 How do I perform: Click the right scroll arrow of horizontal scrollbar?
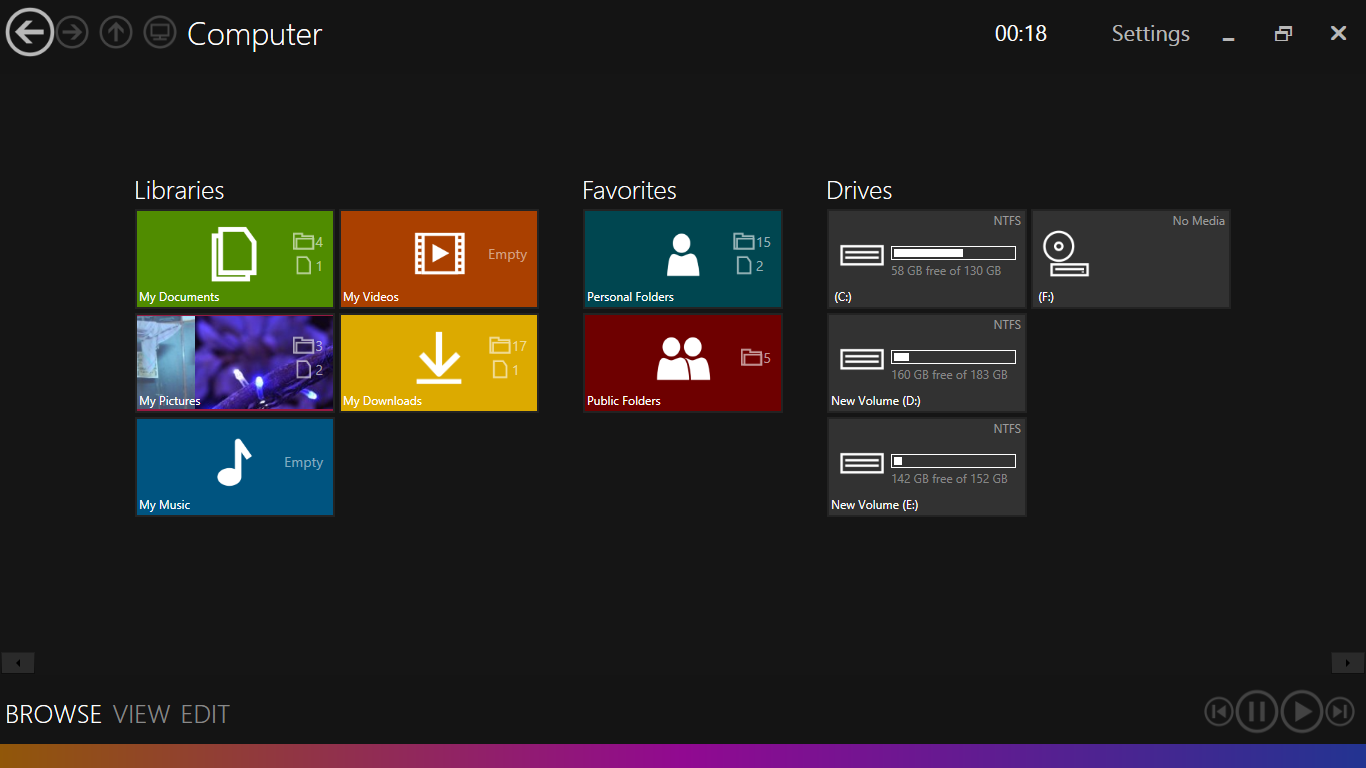1348,662
